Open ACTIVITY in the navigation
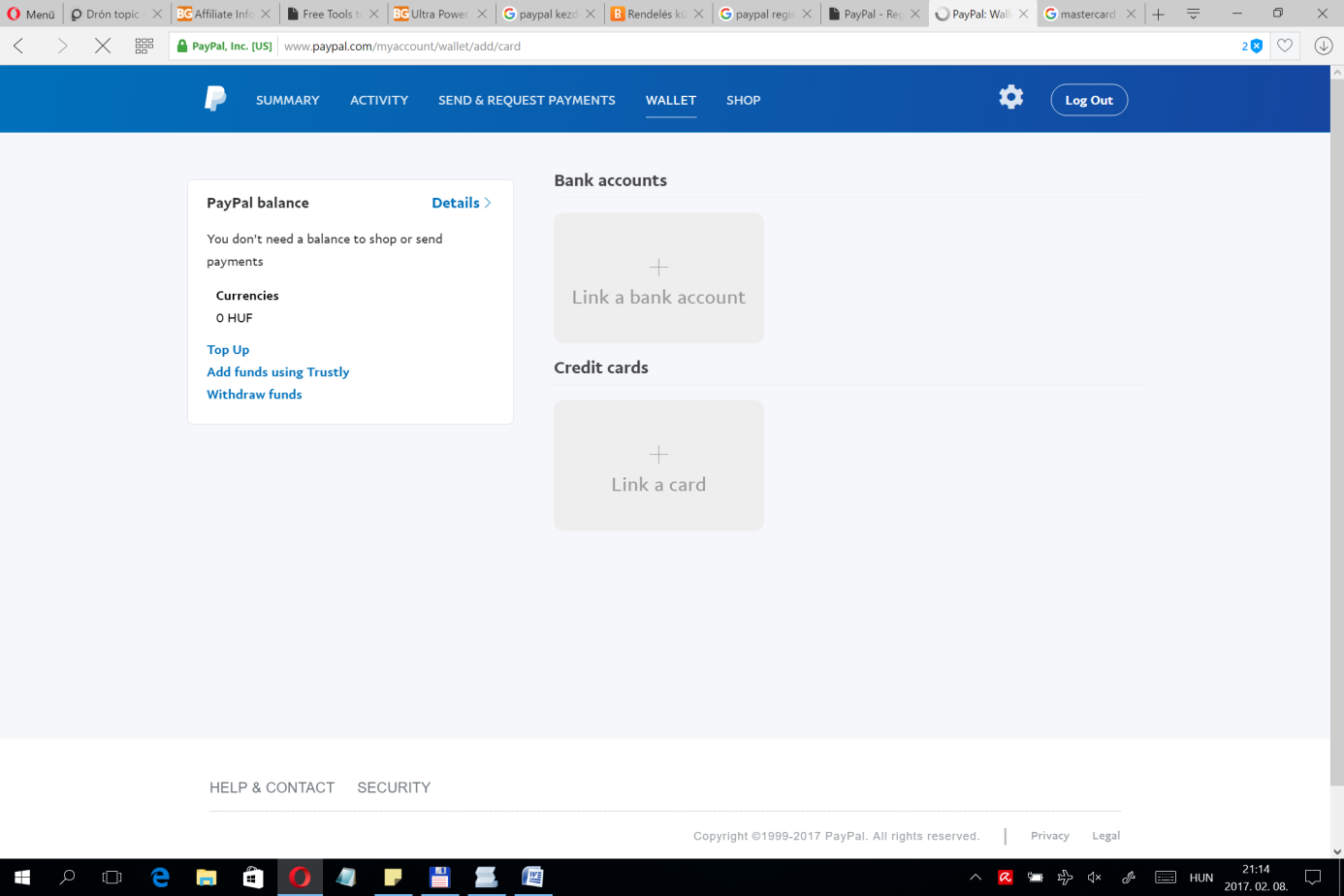 tap(379, 100)
